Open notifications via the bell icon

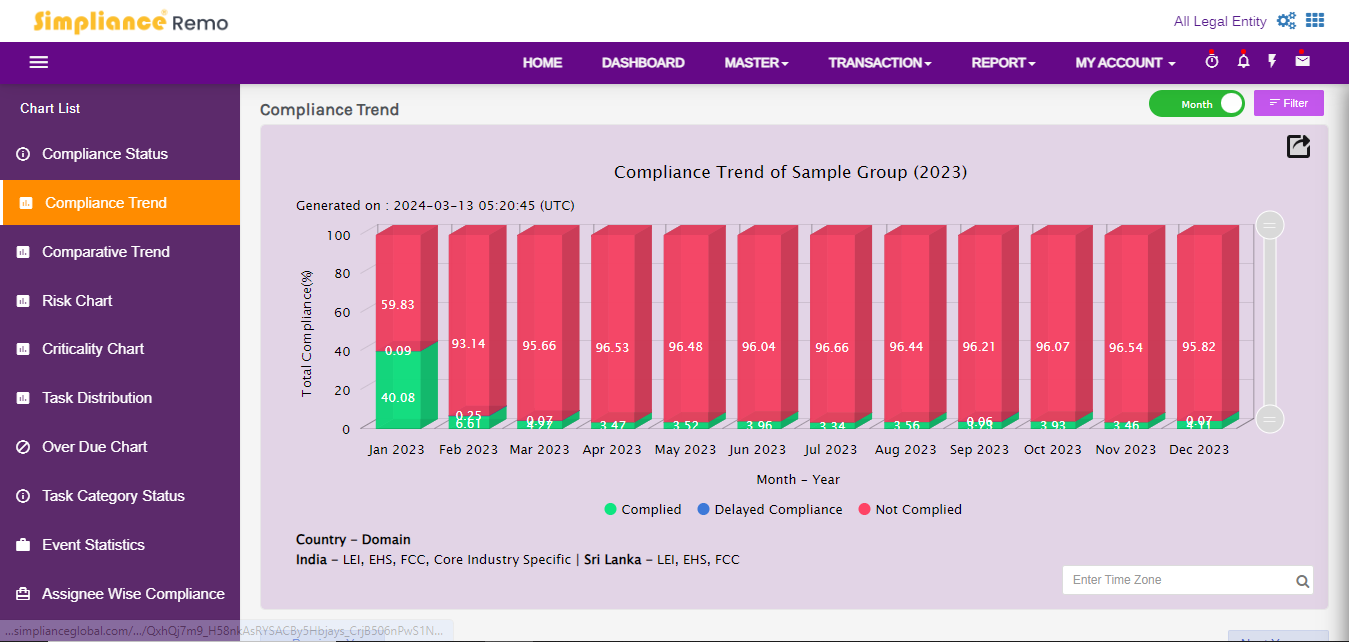[1242, 61]
